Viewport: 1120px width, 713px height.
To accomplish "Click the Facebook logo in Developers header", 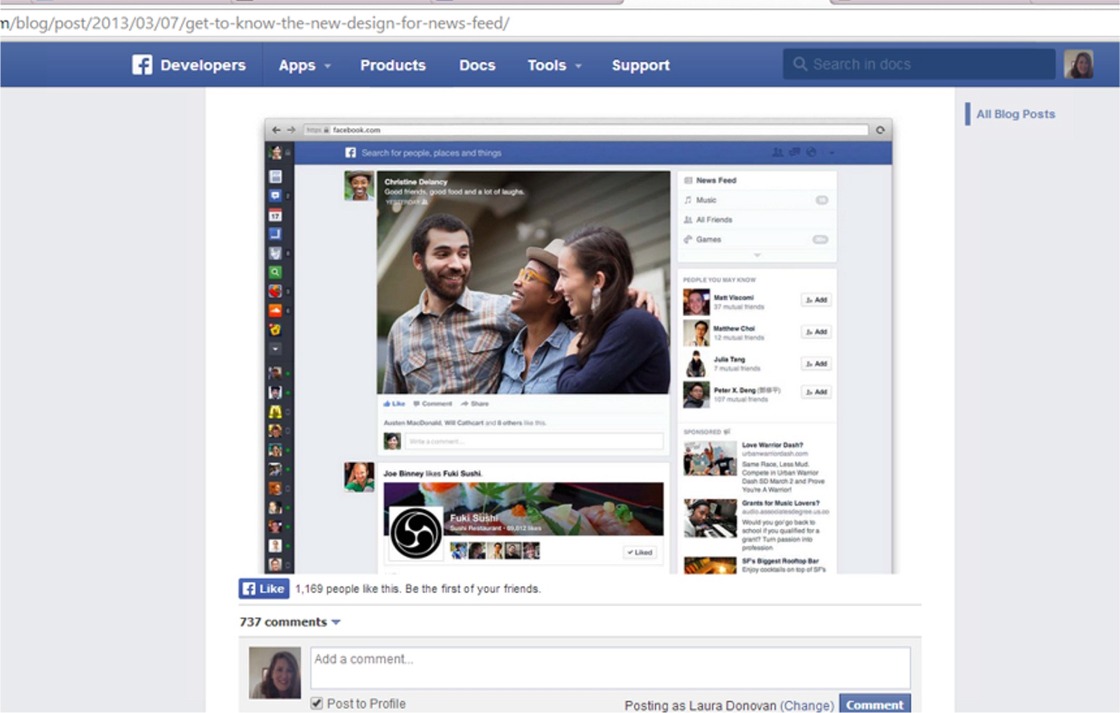I will point(142,65).
